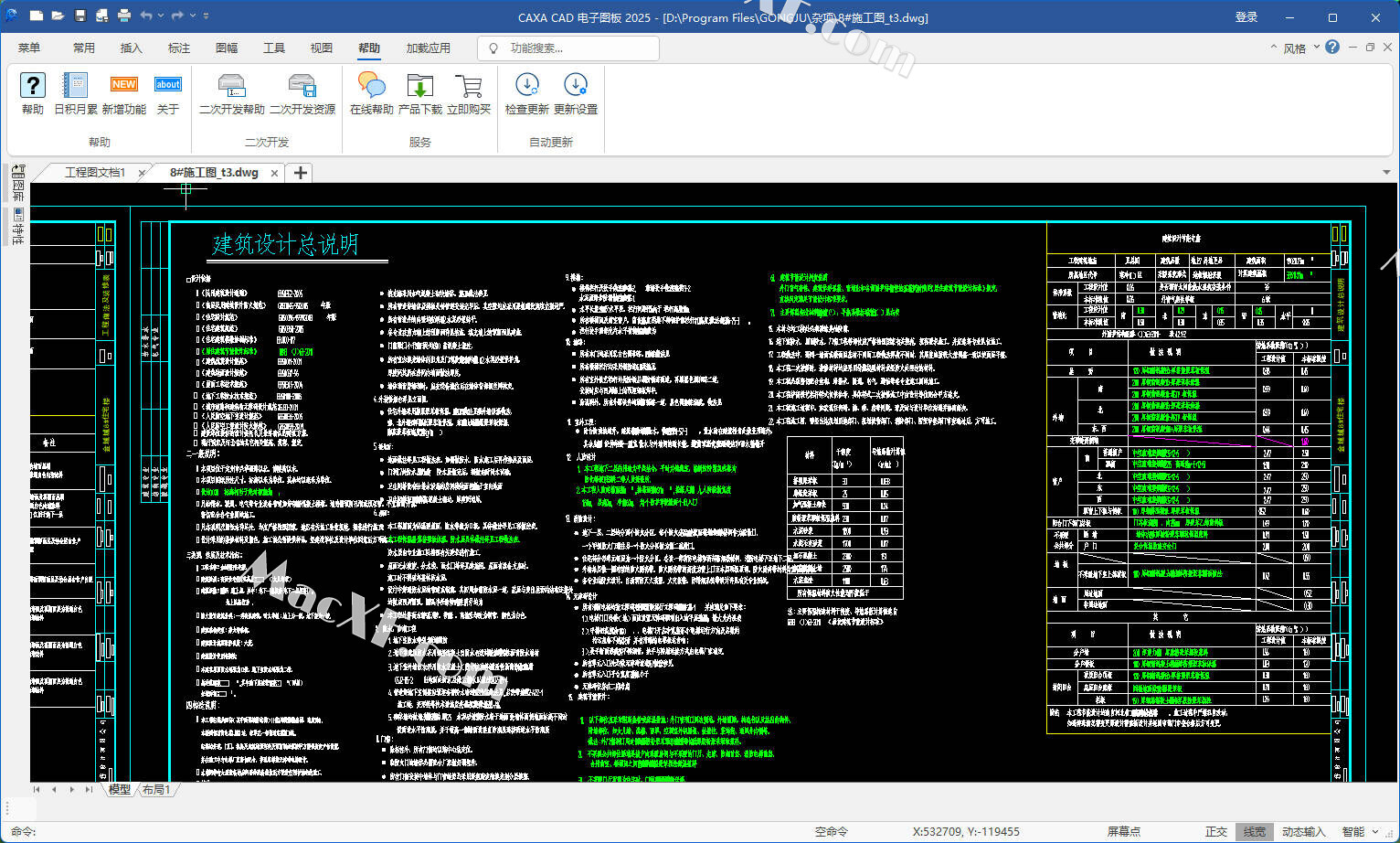Add a new document tab with plus button

pyautogui.click(x=300, y=172)
